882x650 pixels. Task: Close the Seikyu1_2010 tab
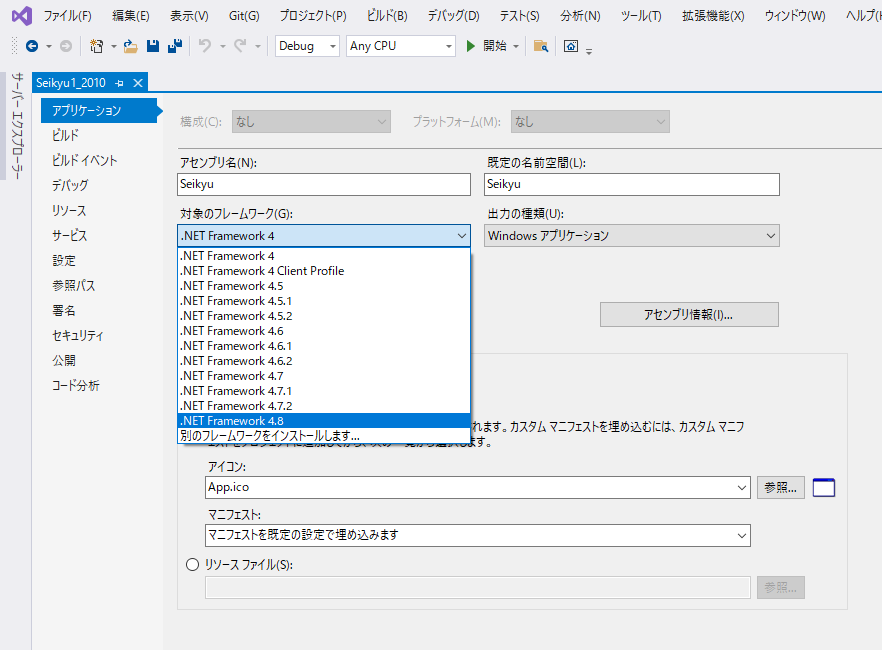pyautogui.click(x=138, y=83)
